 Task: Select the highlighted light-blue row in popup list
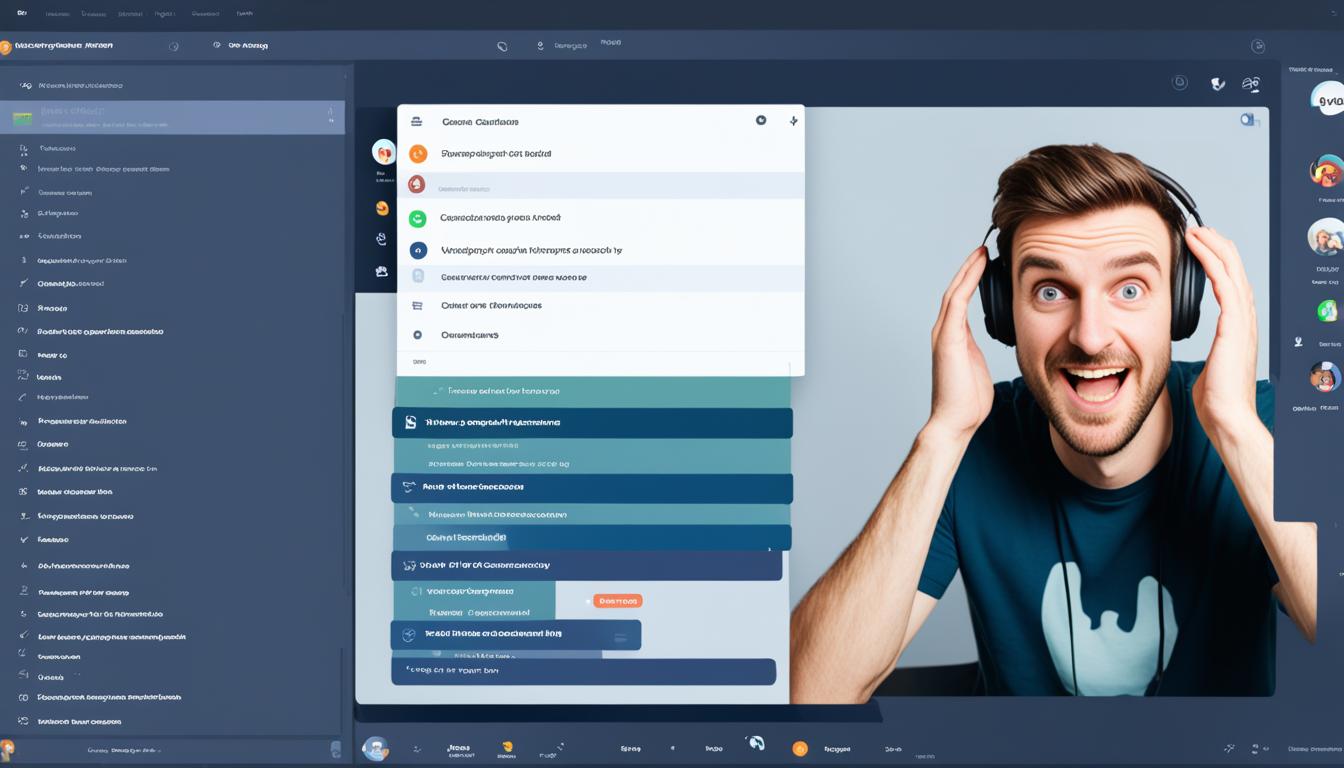tap(600, 186)
